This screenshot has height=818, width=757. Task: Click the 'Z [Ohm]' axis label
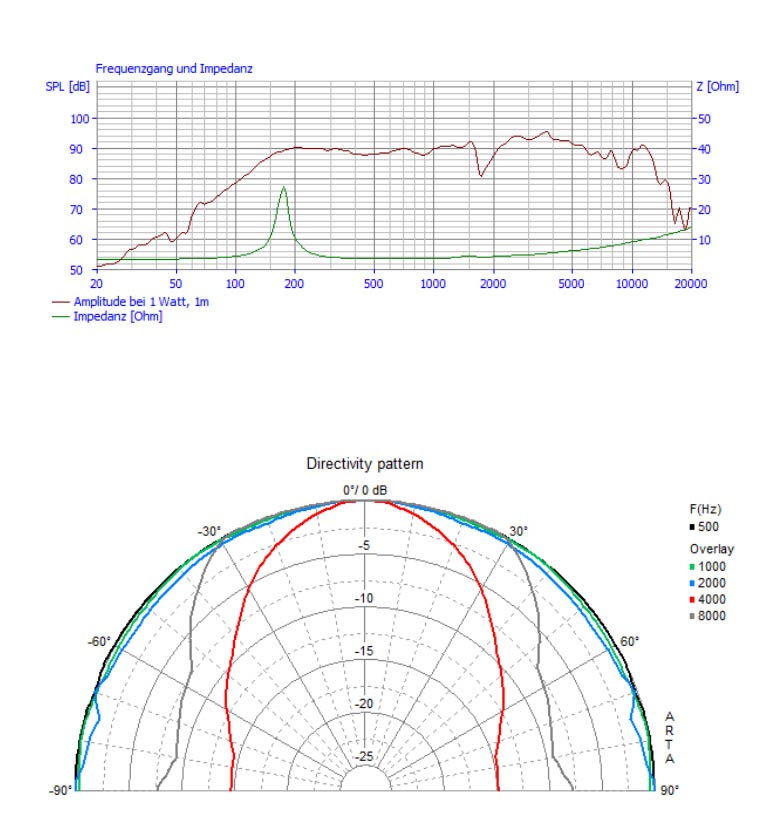(717, 87)
